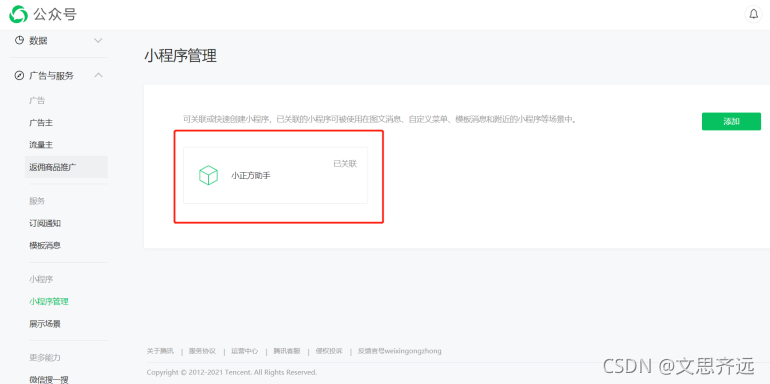Select 小程序管理 in sidebar
Image resolution: width=770 pixels, height=384 pixels.
click(49, 302)
